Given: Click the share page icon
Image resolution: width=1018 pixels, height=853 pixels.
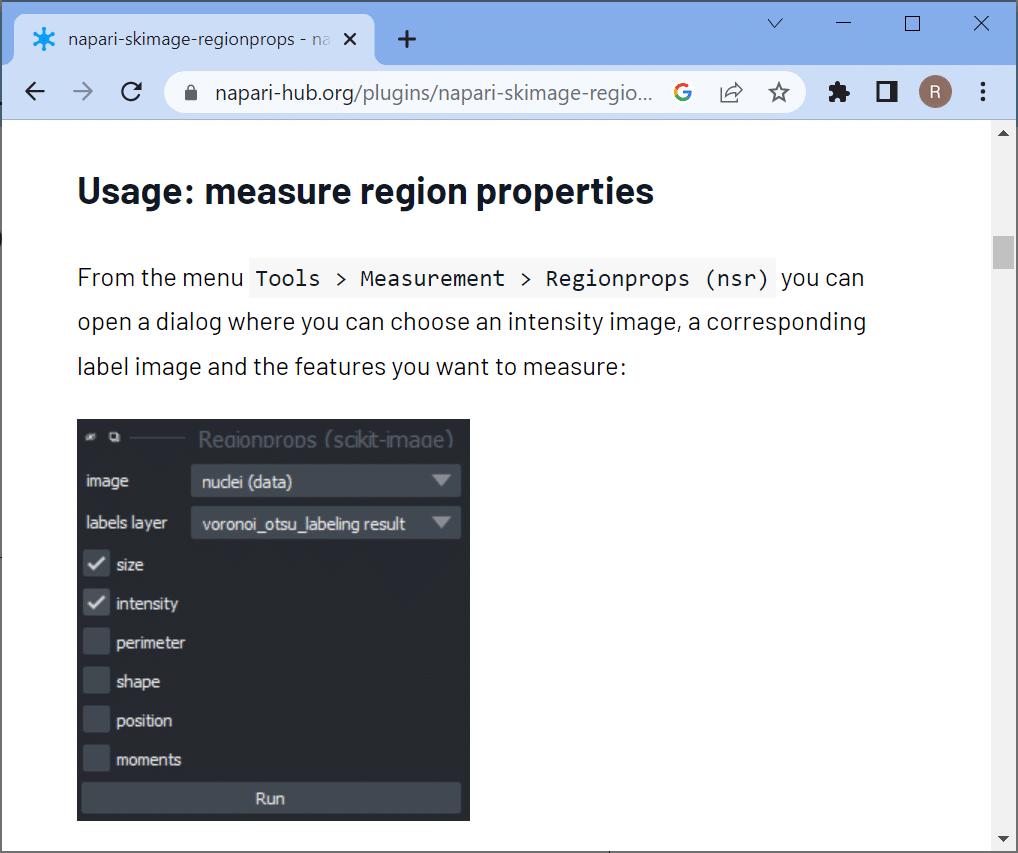Looking at the screenshot, I should [x=731, y=92].
